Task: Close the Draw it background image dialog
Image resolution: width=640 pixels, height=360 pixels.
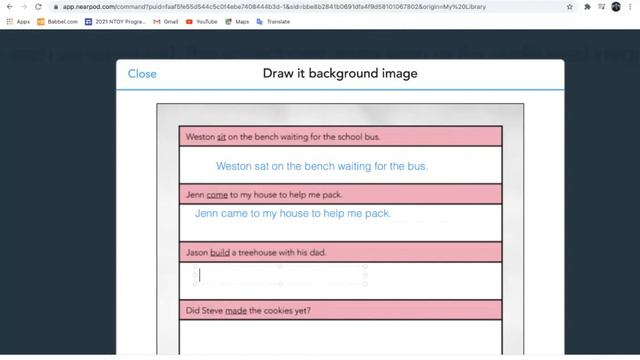Action: coord(142,74)
